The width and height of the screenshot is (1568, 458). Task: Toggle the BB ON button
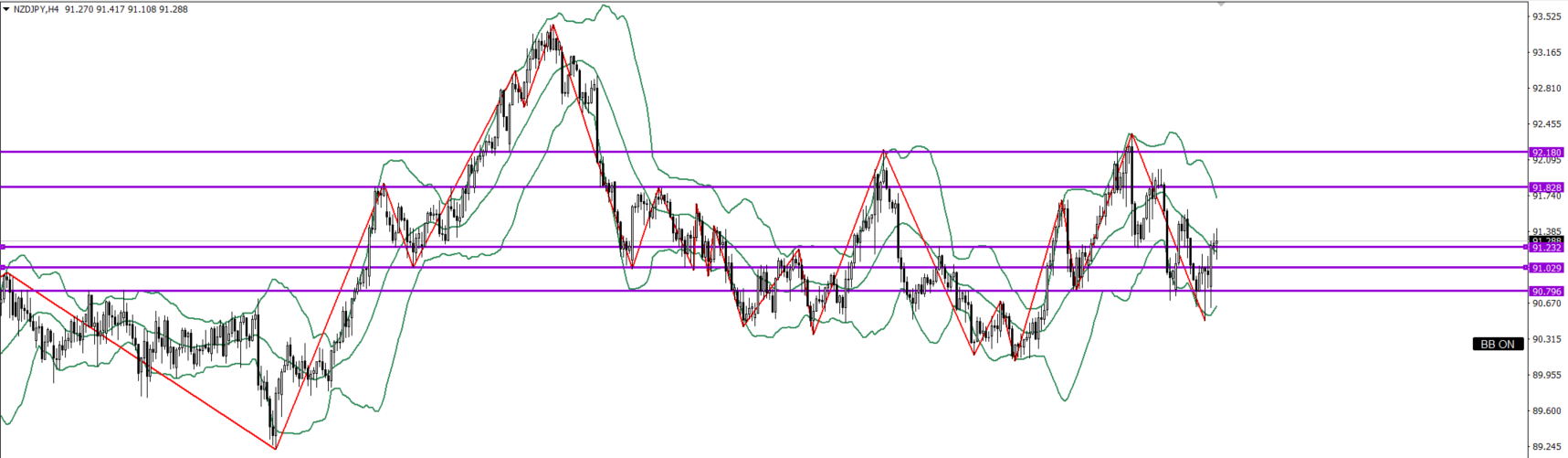tap(1497, 345)
